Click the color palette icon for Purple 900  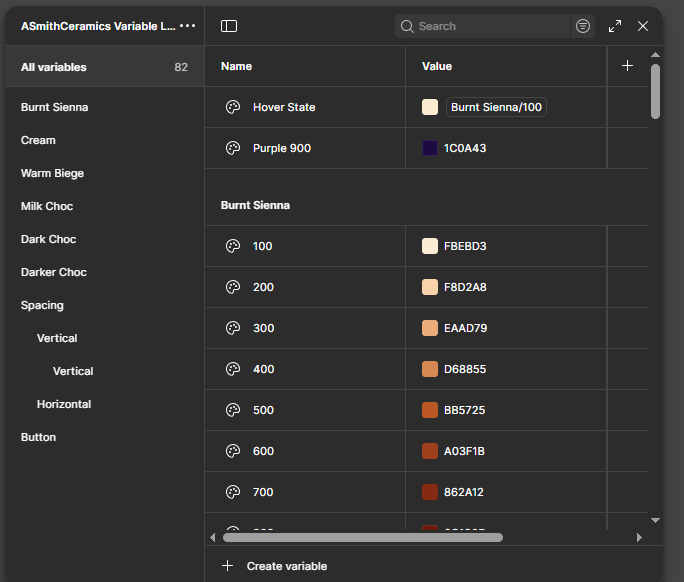[233, 148]
